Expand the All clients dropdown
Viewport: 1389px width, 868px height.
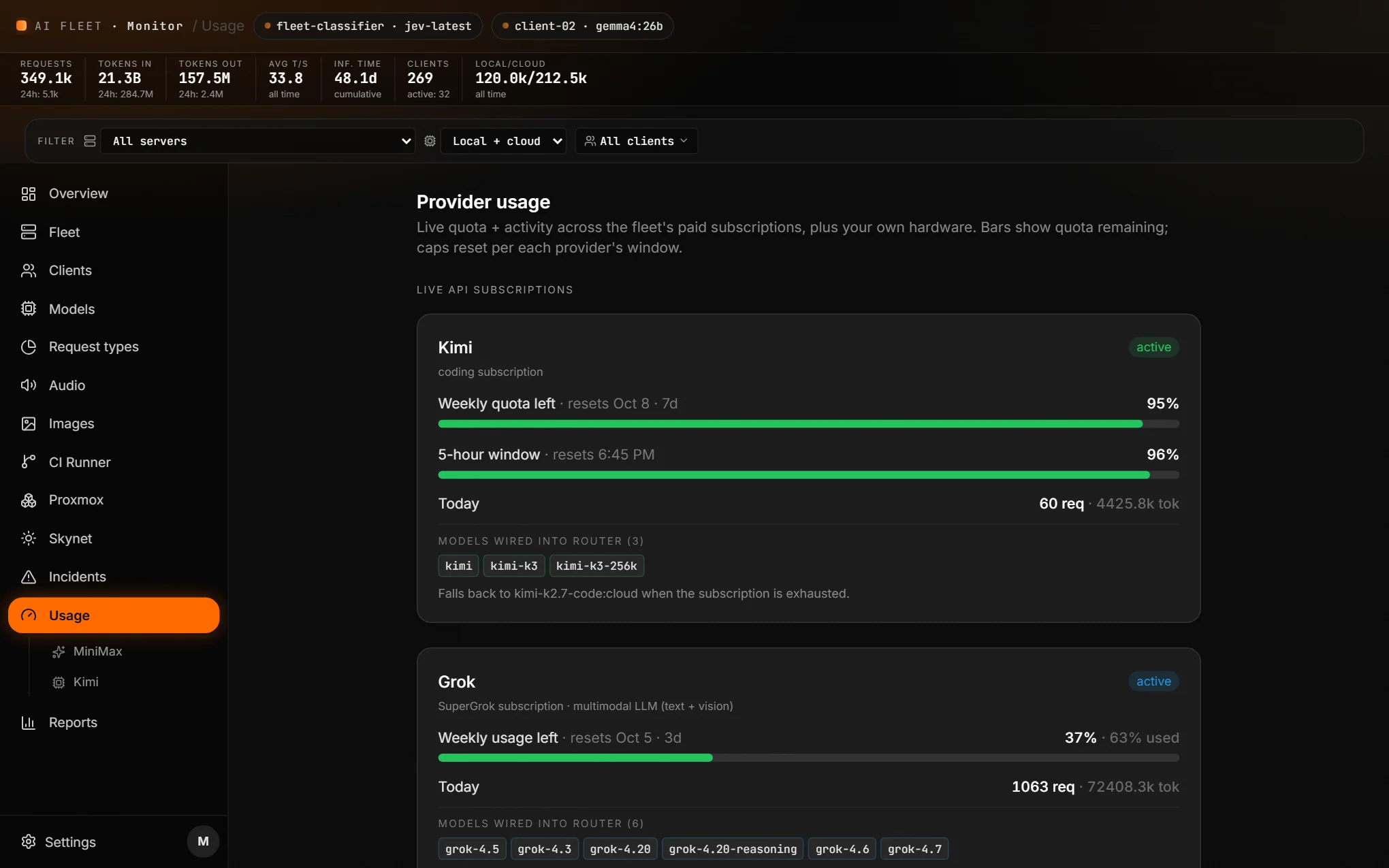[x=637, y=141]
